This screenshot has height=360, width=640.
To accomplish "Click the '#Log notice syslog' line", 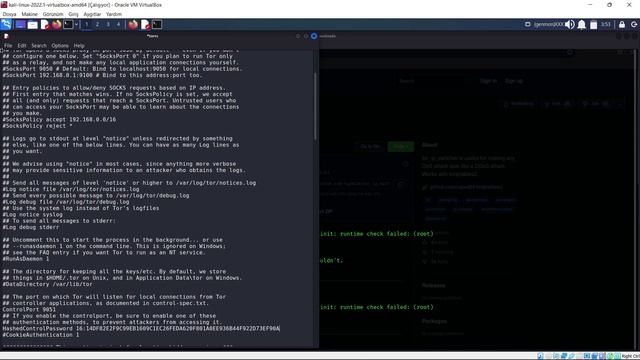I will [33, 214].
